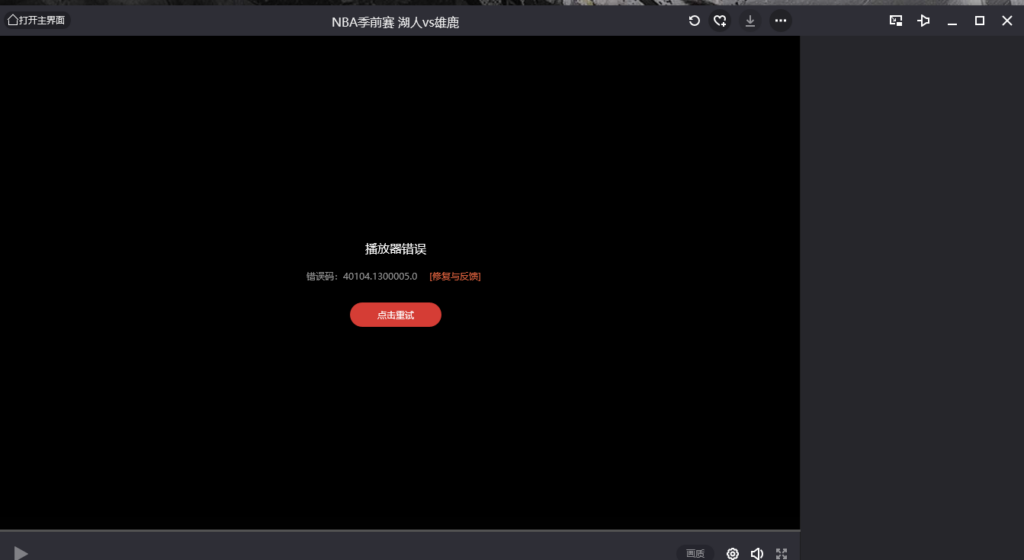This screenshot has height=560, width=1024.
Task: Mute the volume speaker icon
Action: (x=757, y=553)
